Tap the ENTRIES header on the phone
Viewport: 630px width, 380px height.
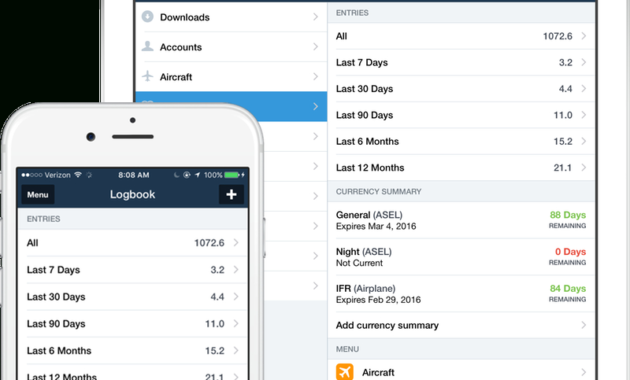pos(43,219)
